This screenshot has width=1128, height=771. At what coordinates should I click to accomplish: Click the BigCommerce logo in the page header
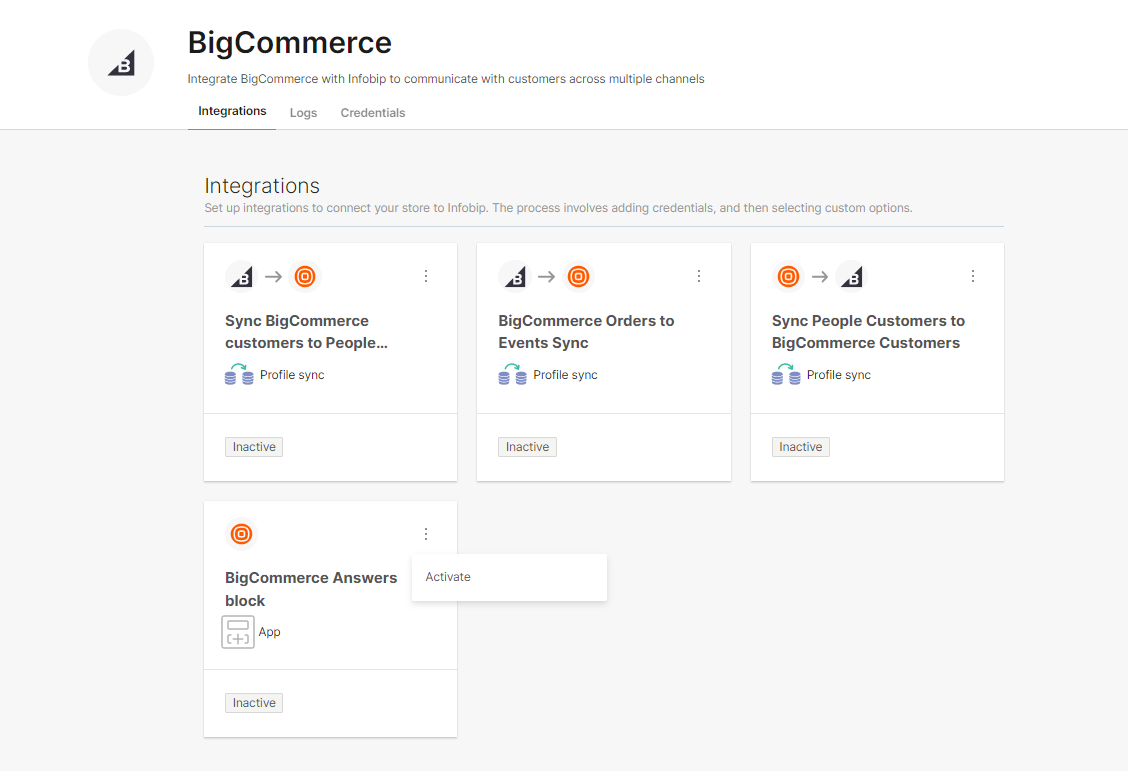pyautogui.click(x=121, y=63)
